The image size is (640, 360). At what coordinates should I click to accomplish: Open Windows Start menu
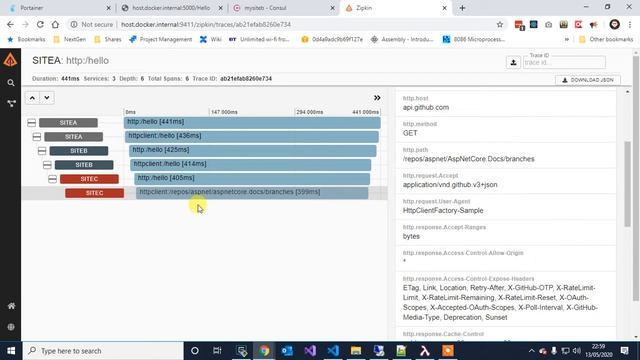(11, 351)
